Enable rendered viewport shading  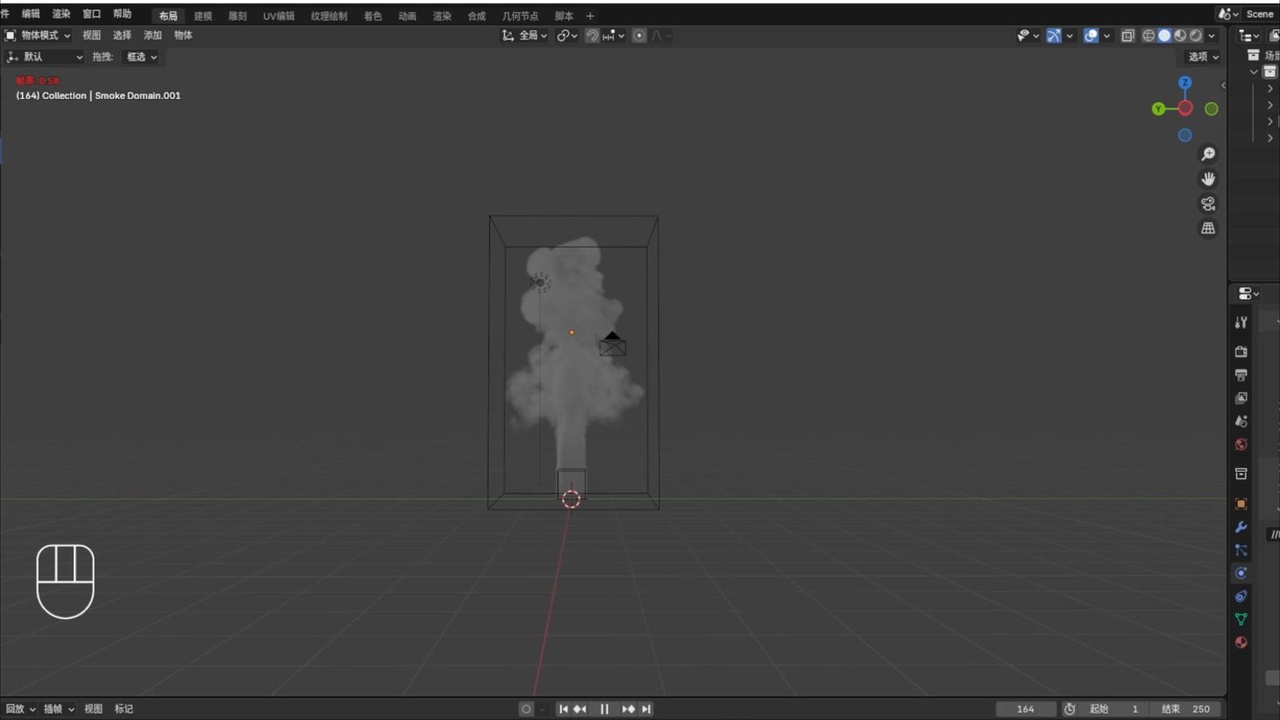(1196, 35)
